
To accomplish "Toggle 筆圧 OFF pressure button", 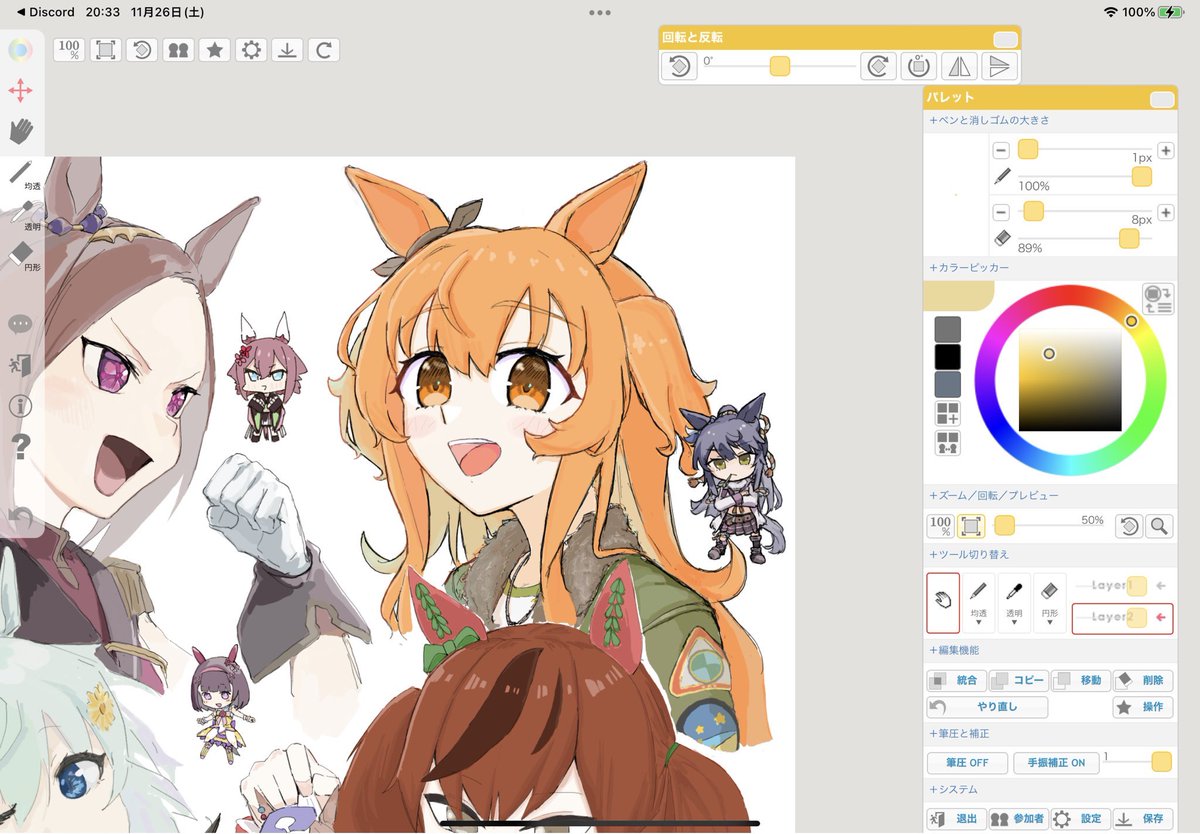I will 967,762.
